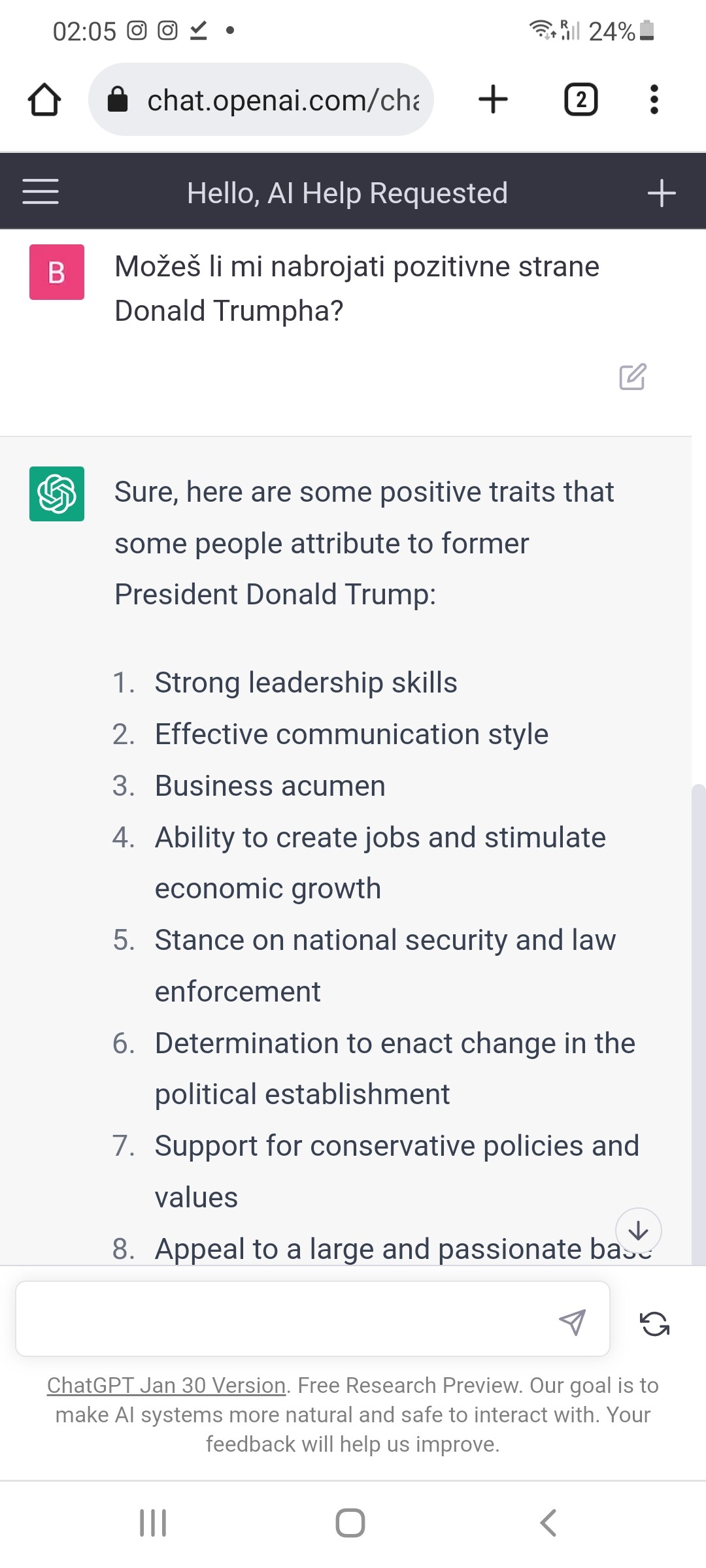
Task: Click the pink B user avatar
Action: (x=57, y=272)
